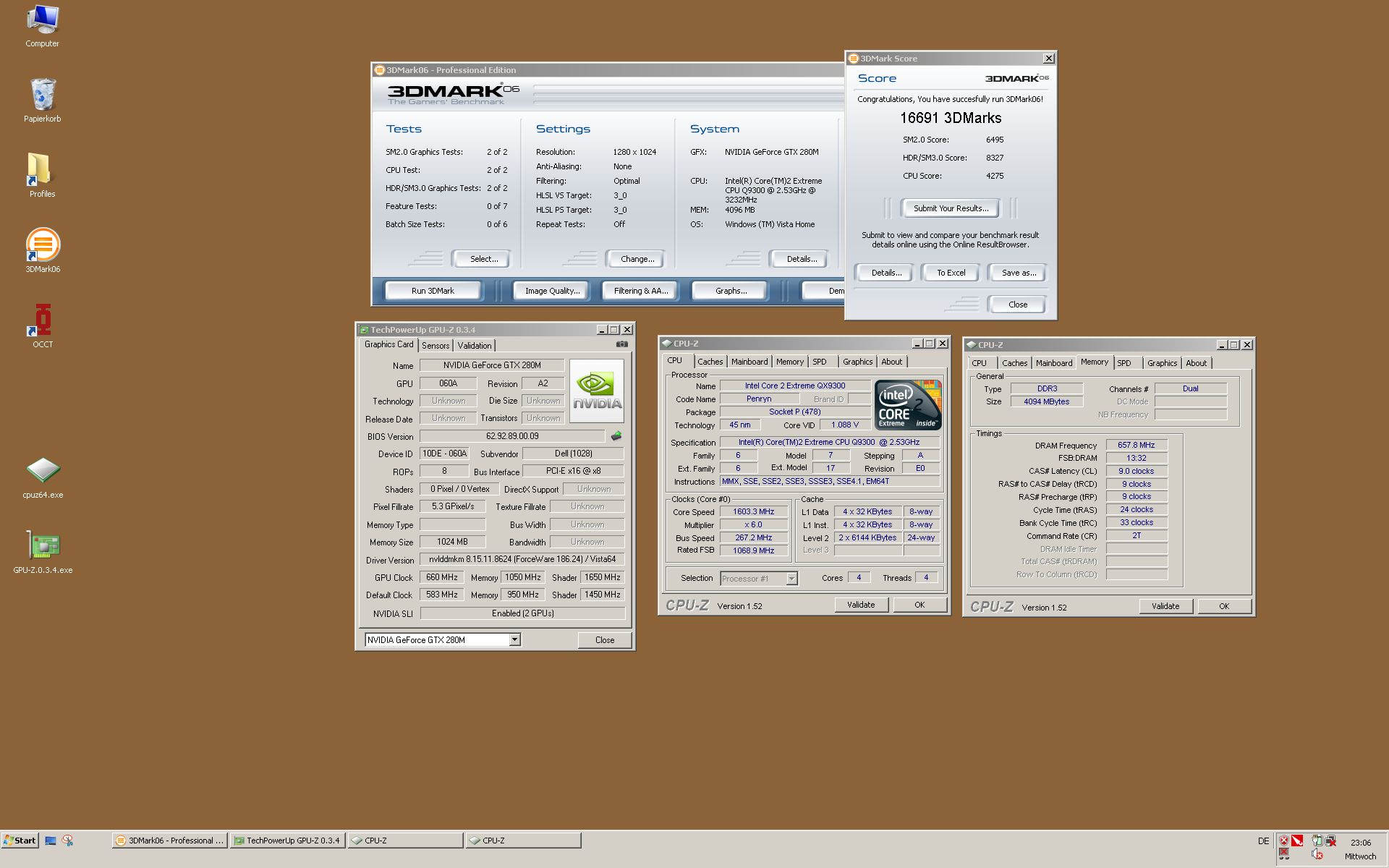The height and width of the screenshot is (868, 1389).
Task: Open the GPU selection dropdown in GPU-Z
Action: (514, 639)
